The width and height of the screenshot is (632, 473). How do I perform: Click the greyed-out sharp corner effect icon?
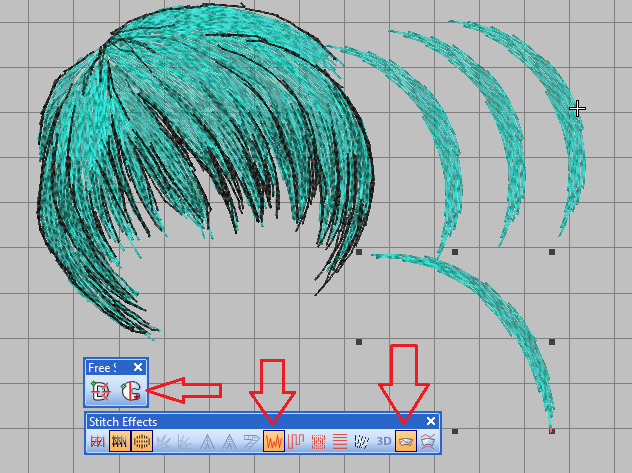coord(164,442)
